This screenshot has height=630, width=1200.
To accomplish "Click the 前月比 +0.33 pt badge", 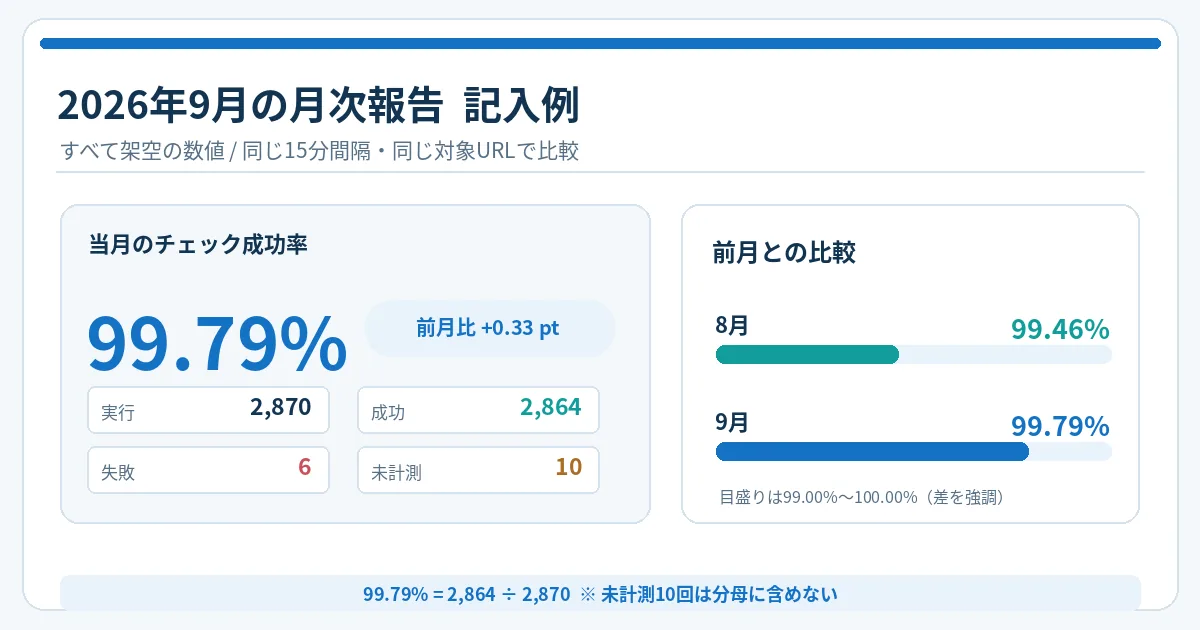I will coord(490,328).
